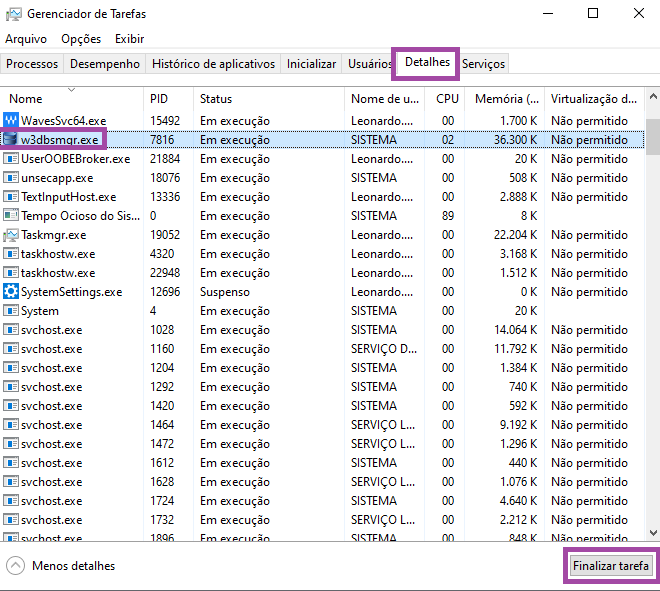Click the TextInputHost.exe process icon
The width and height of the screenshot is (660, 591).
coord(11,197)
